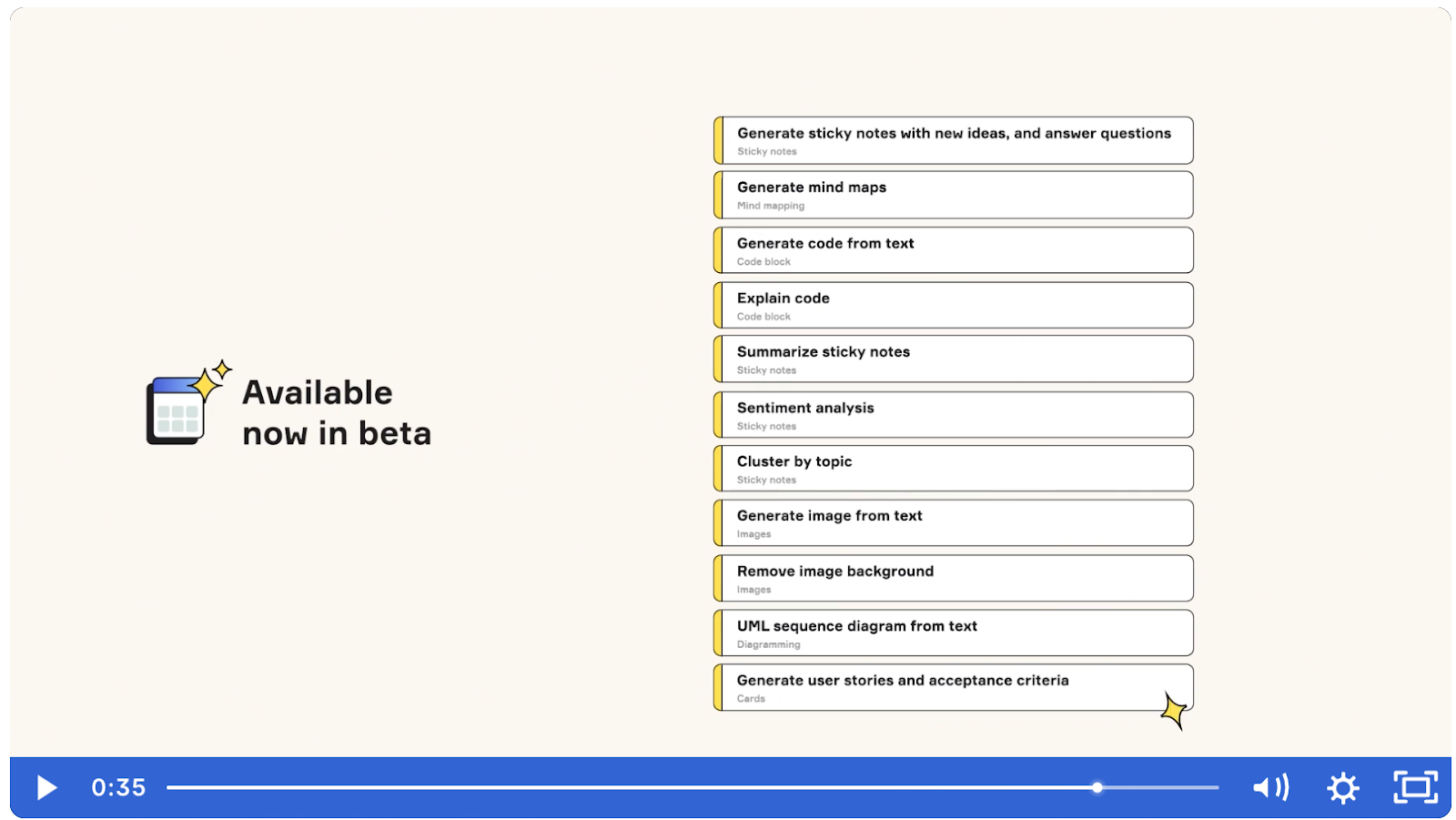The height and width of the screenshot is (820, 1456).
Task: Click UML sequence diagram from text card
Action: pos(954,633)
